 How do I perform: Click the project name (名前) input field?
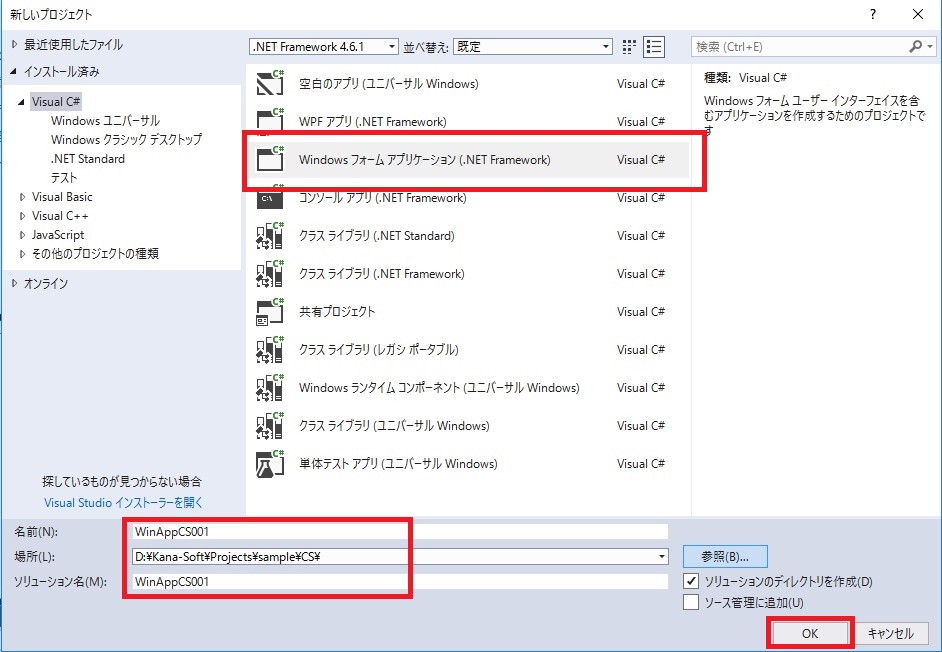coord(400,531)
